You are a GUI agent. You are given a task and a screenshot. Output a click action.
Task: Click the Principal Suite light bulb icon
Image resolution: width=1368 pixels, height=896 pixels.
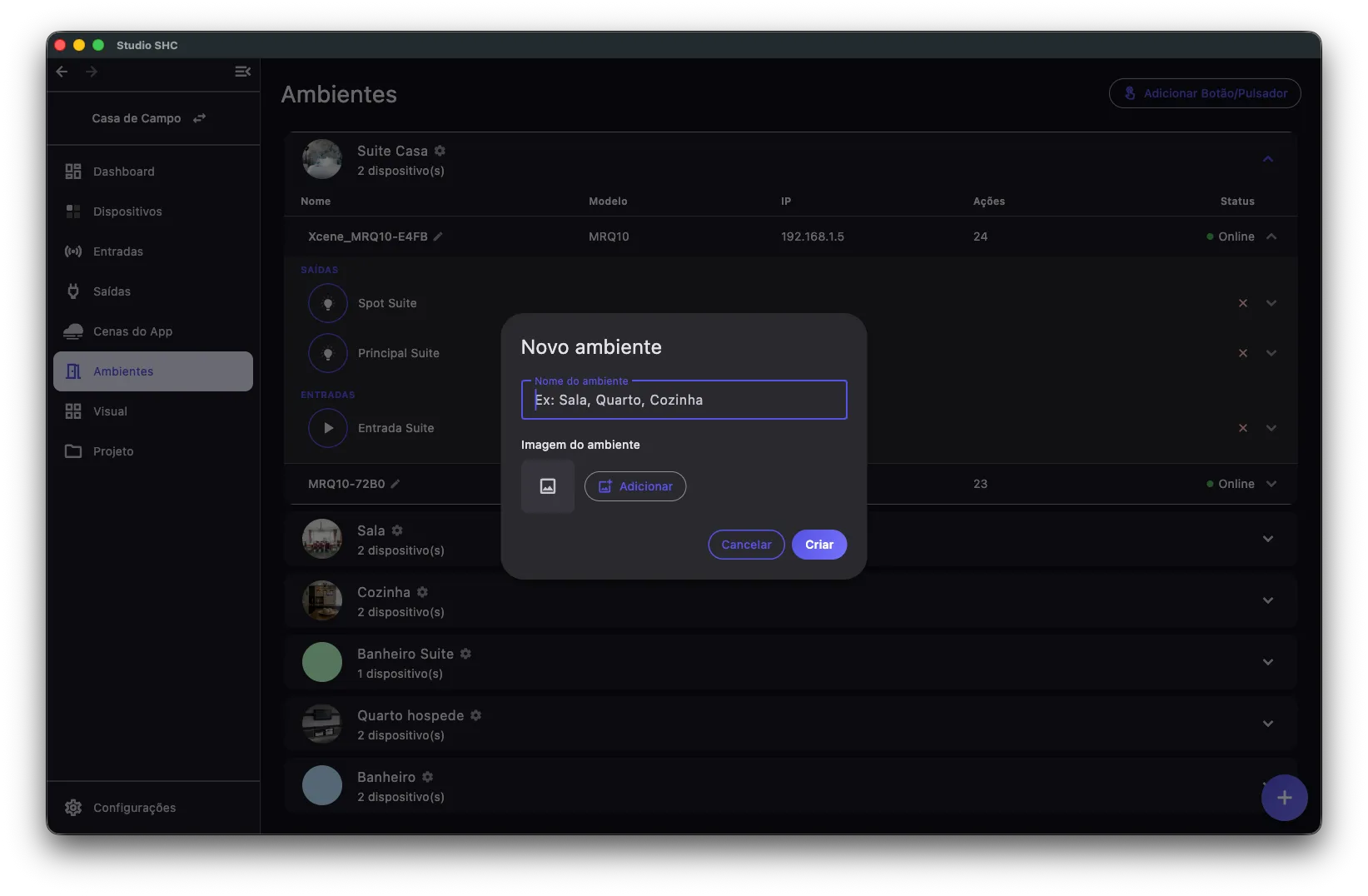[x=328, y=353]
